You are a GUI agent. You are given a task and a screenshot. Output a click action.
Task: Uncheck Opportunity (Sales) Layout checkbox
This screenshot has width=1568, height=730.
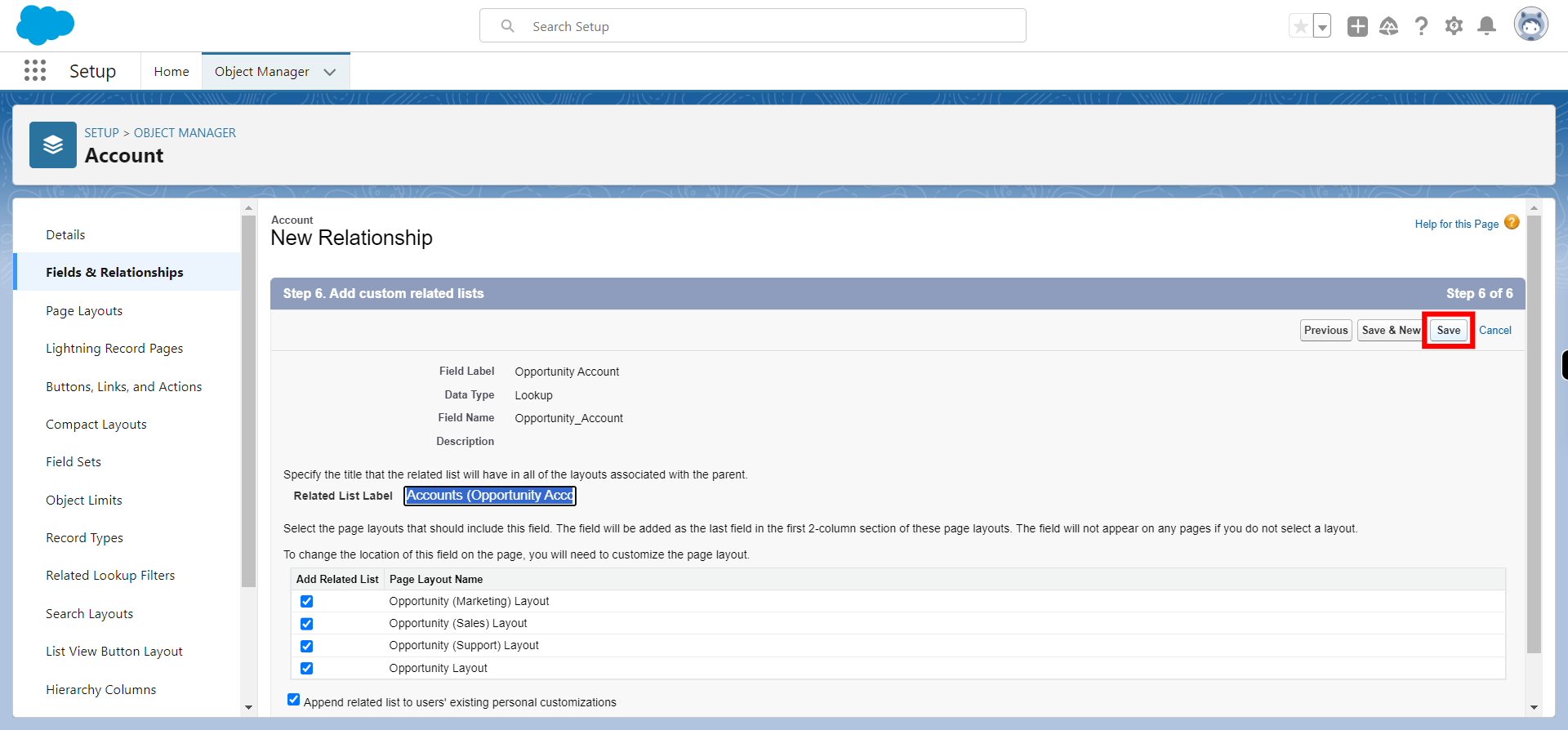tap(306, 624)
